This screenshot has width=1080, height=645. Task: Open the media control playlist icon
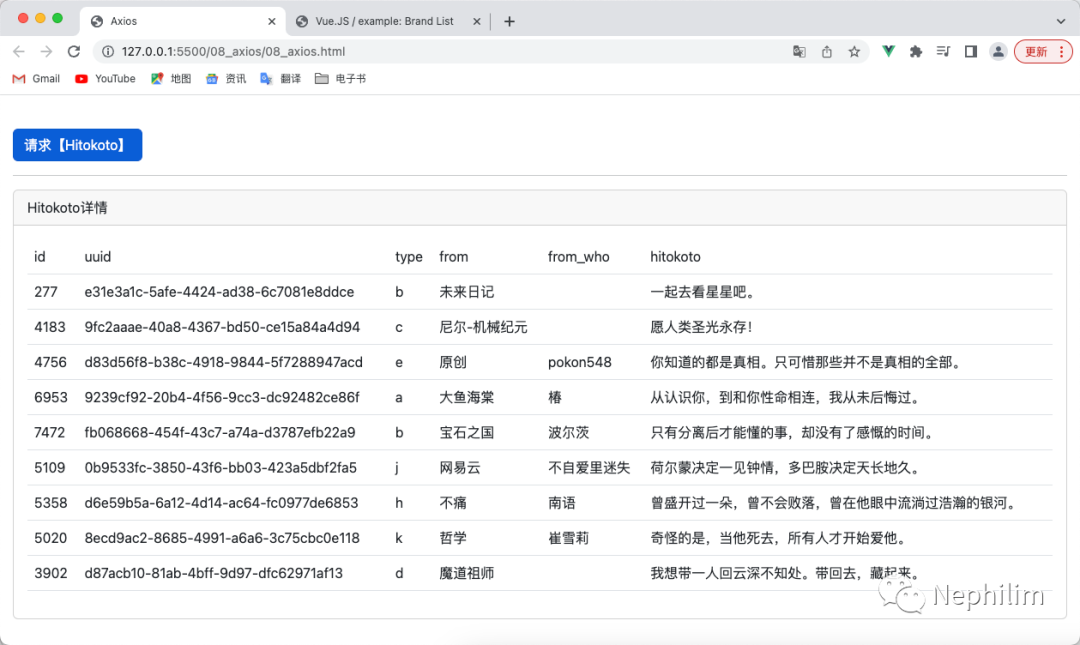pyautogui.click(x=943, y=52)
